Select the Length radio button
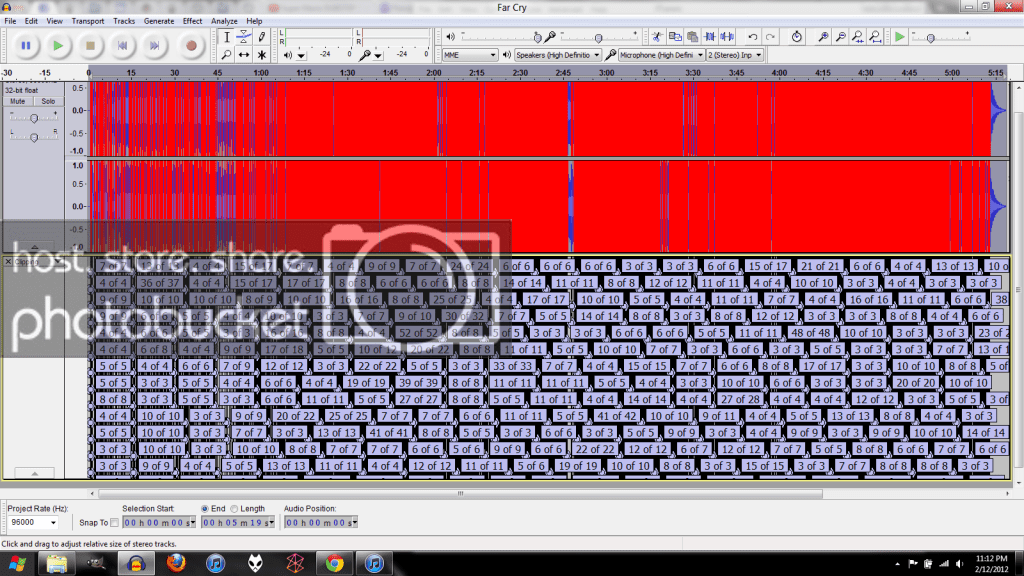 click(x=234, y=509)
